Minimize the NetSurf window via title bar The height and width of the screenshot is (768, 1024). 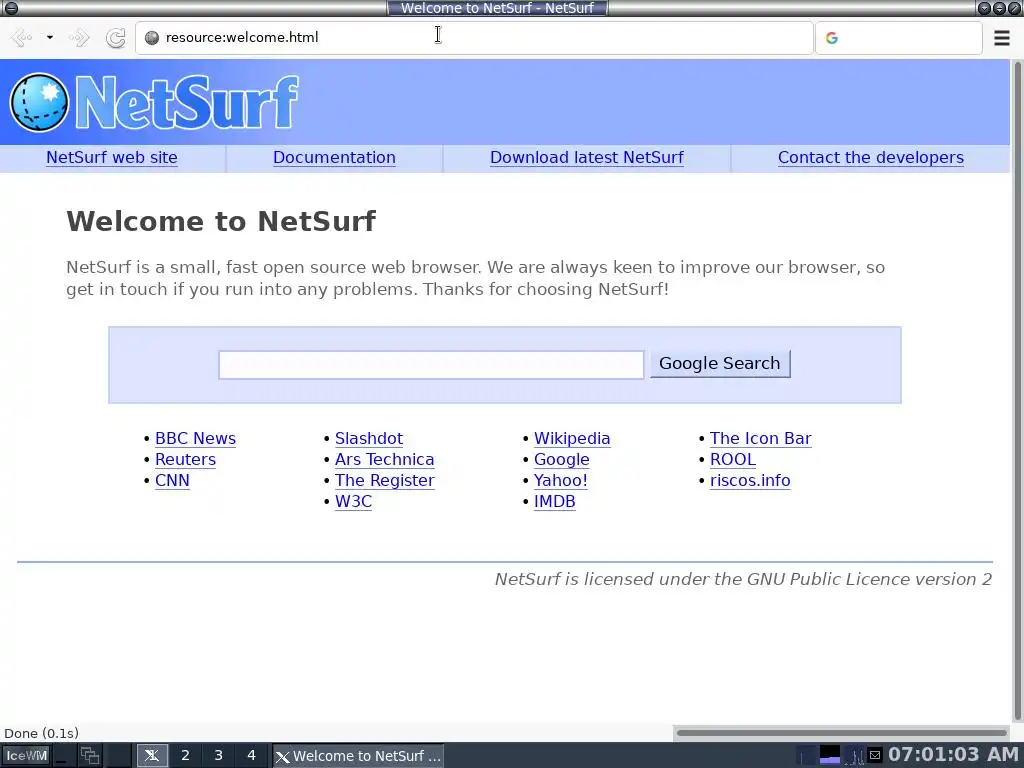[x=984, y=8]
